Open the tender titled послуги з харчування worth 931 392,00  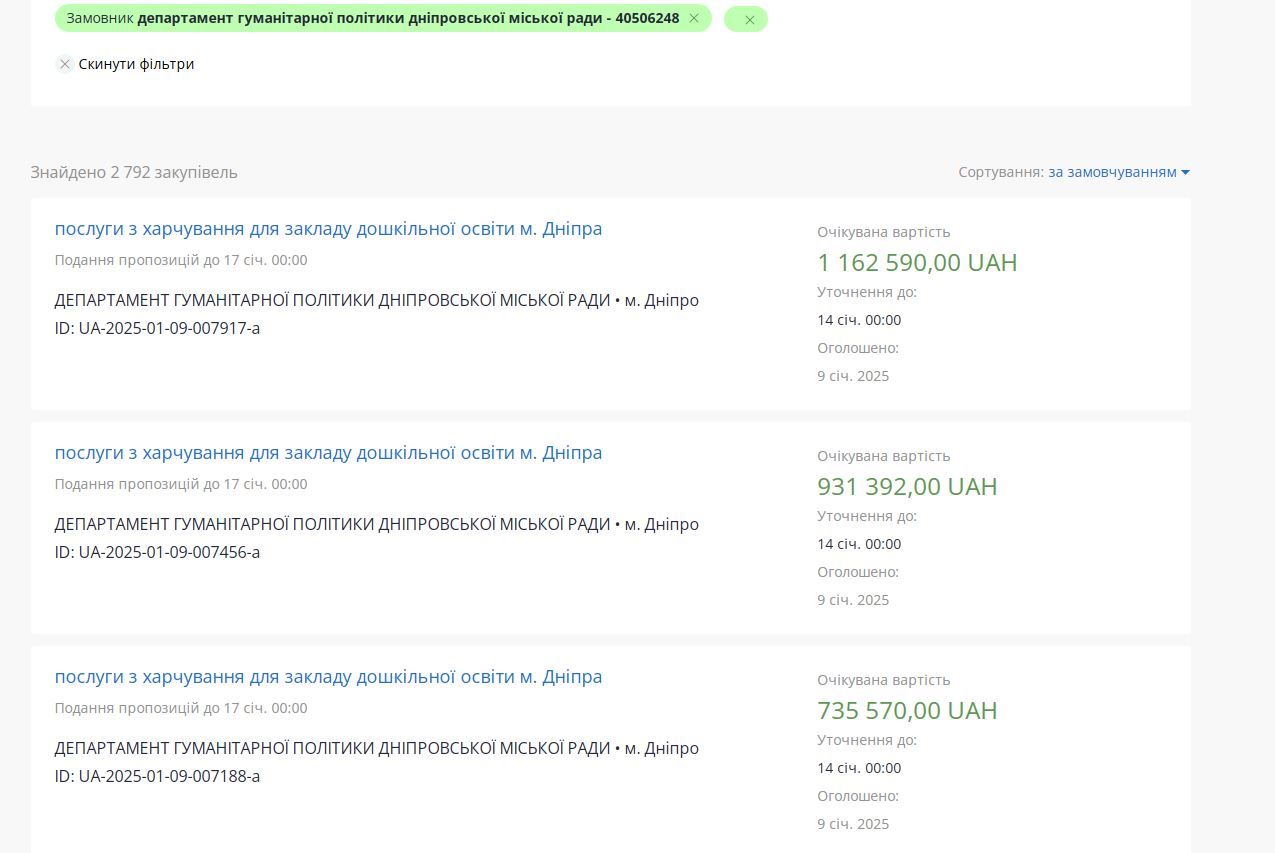tap(328, 453)
